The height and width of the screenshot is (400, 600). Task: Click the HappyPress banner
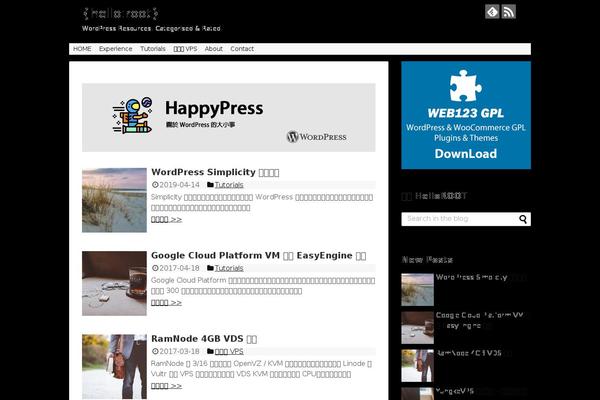[x=228, y=118]
